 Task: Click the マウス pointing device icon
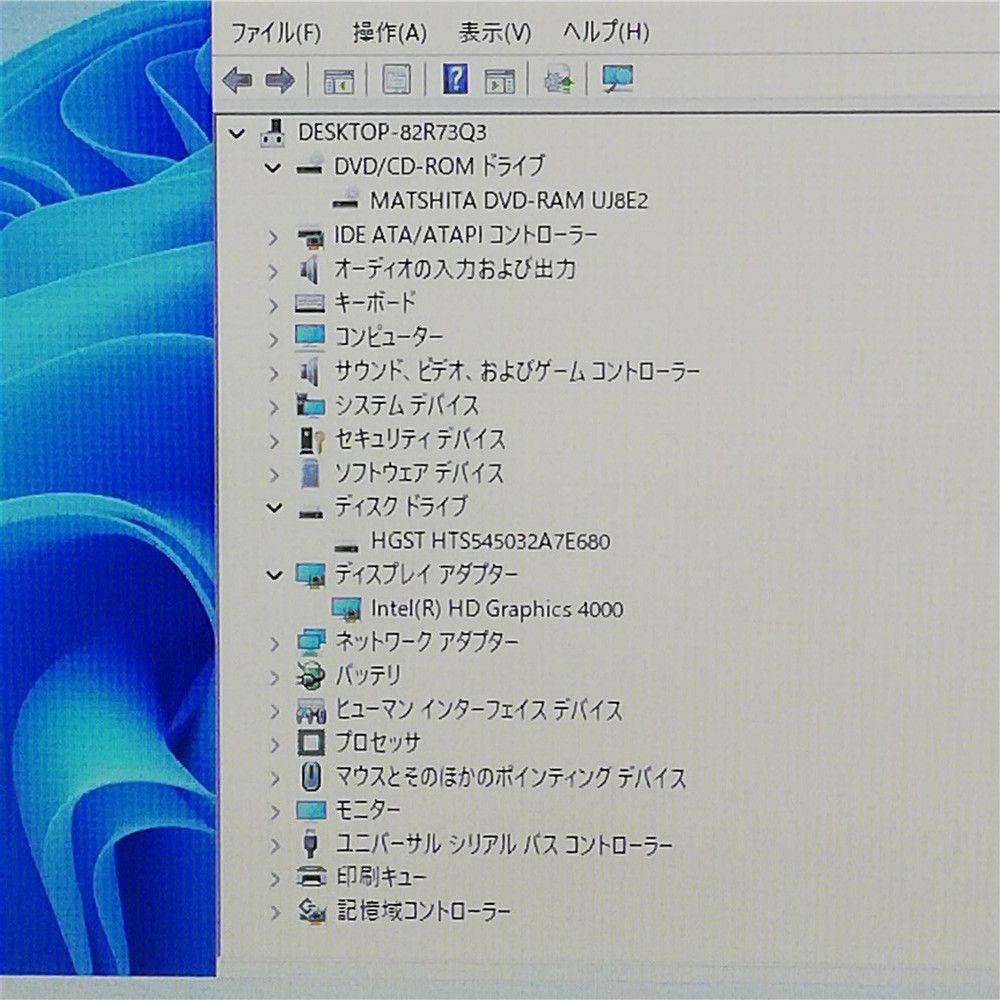pos(311,777)
